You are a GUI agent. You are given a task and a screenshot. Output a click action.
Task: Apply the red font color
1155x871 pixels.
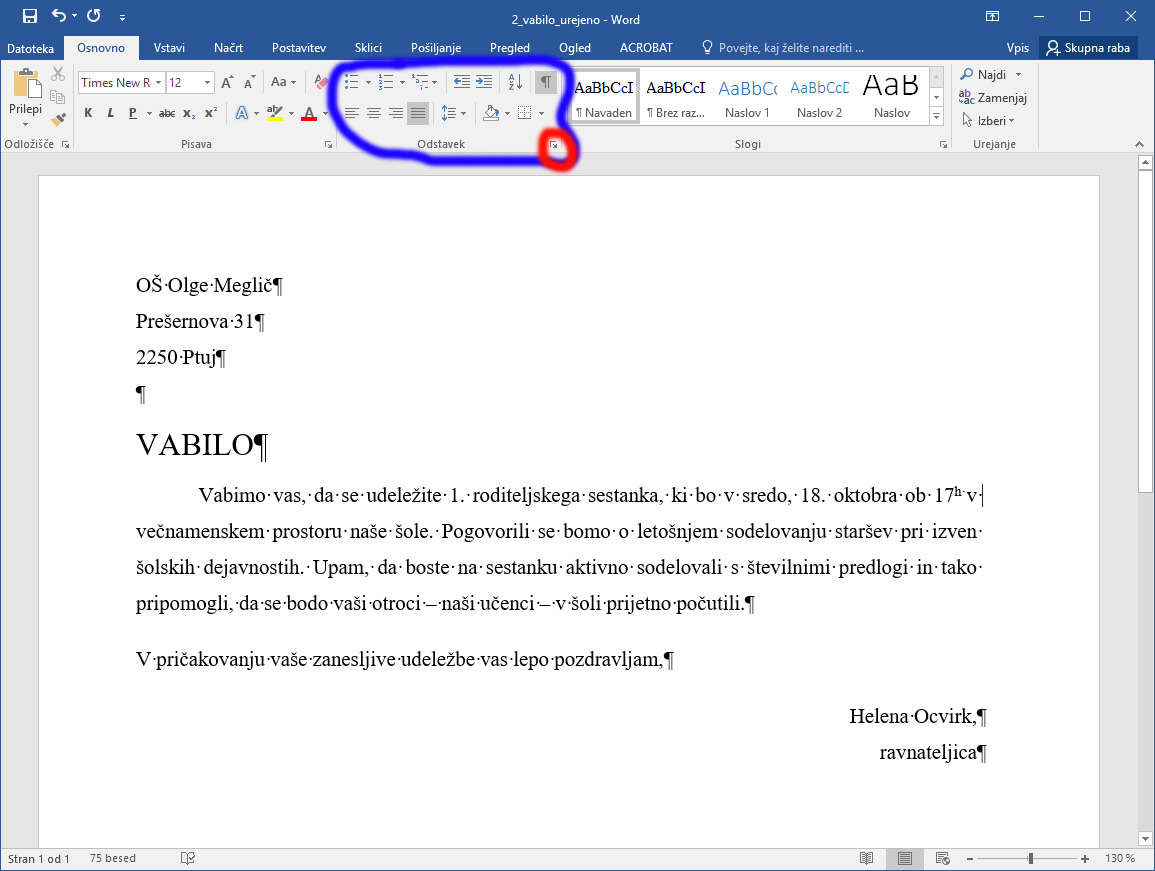[x=309, y=113]
